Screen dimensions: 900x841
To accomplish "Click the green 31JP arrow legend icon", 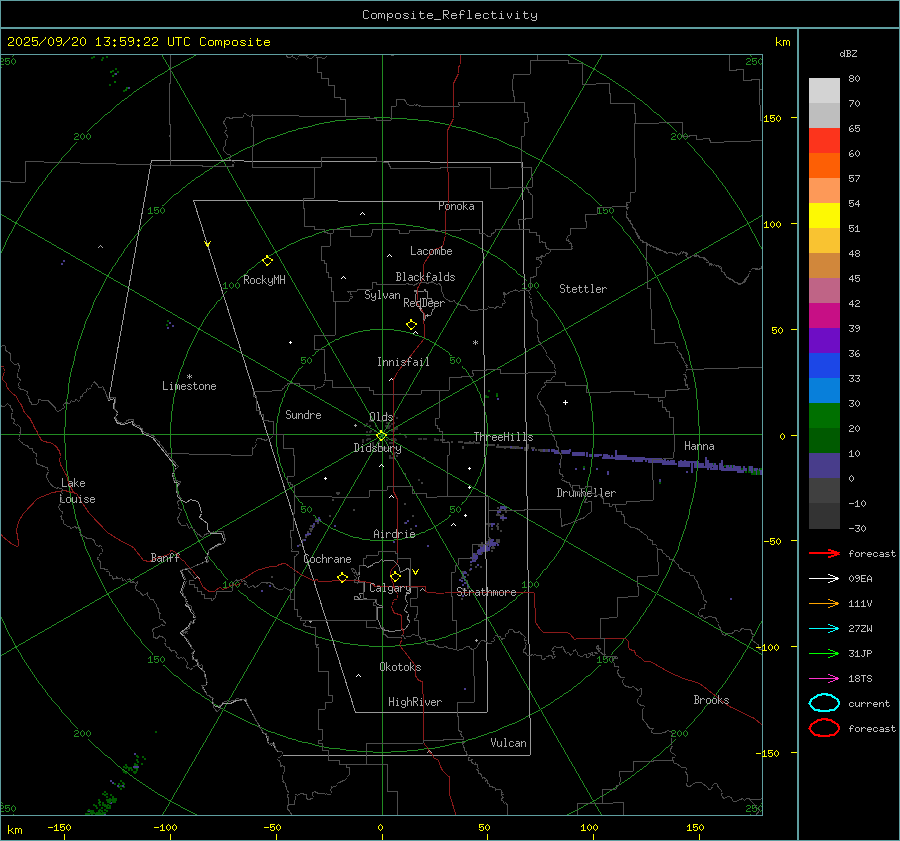I will (x=823, y=653).
